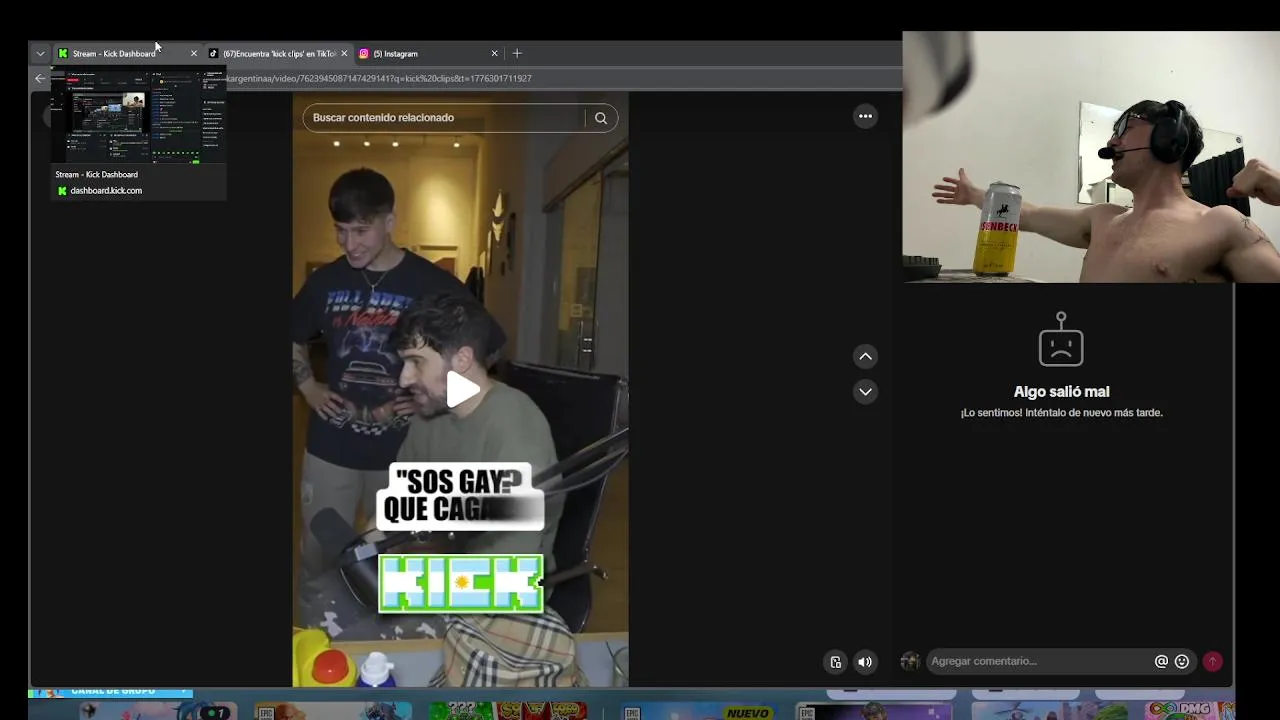This screenshot has height=720, width=1280.
Task: Insert a mention with the @ icon
Action: (x=1161, y=661)
